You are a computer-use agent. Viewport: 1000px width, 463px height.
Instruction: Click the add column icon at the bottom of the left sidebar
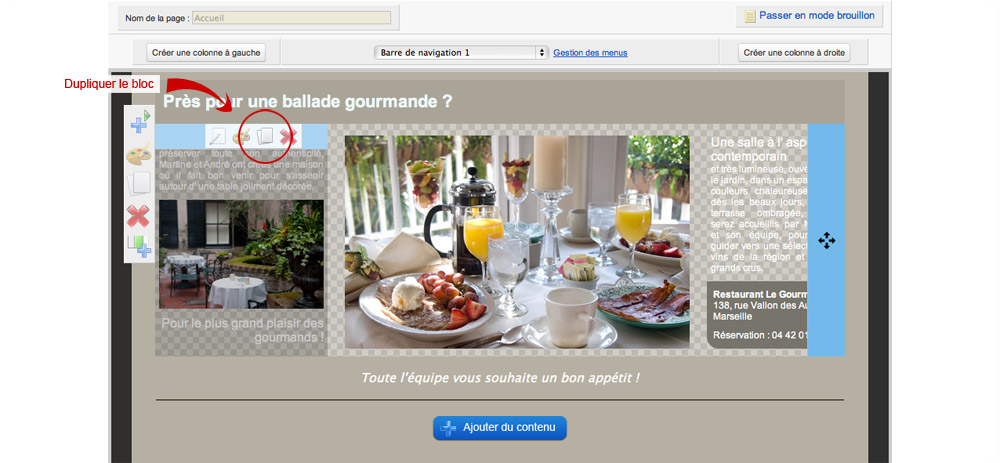coord(139,246)
